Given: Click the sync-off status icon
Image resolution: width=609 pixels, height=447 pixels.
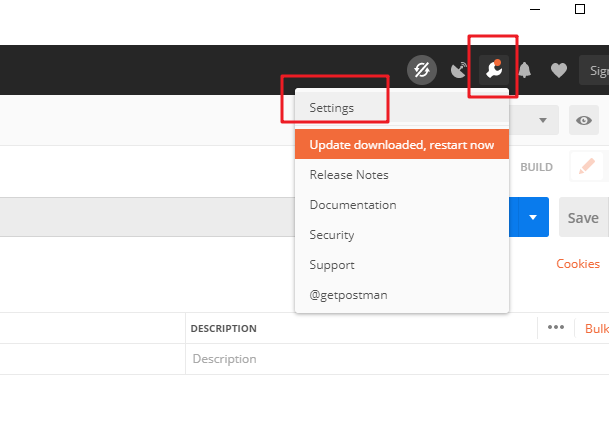Looking at the screenshot, I should click(422, 70).
